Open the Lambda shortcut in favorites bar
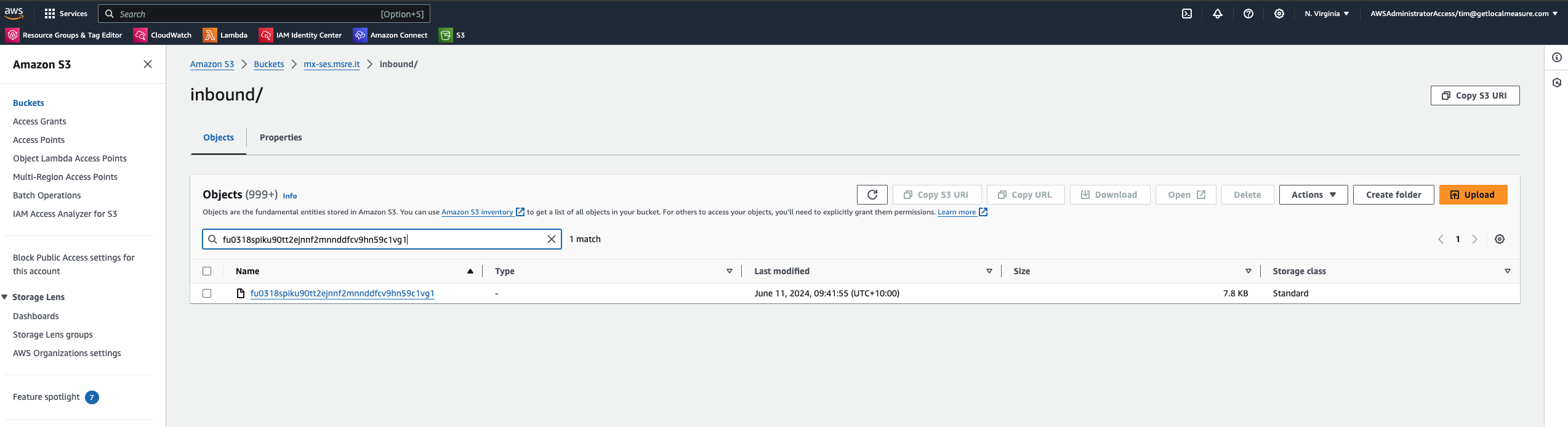 click(x=226, y=35)
